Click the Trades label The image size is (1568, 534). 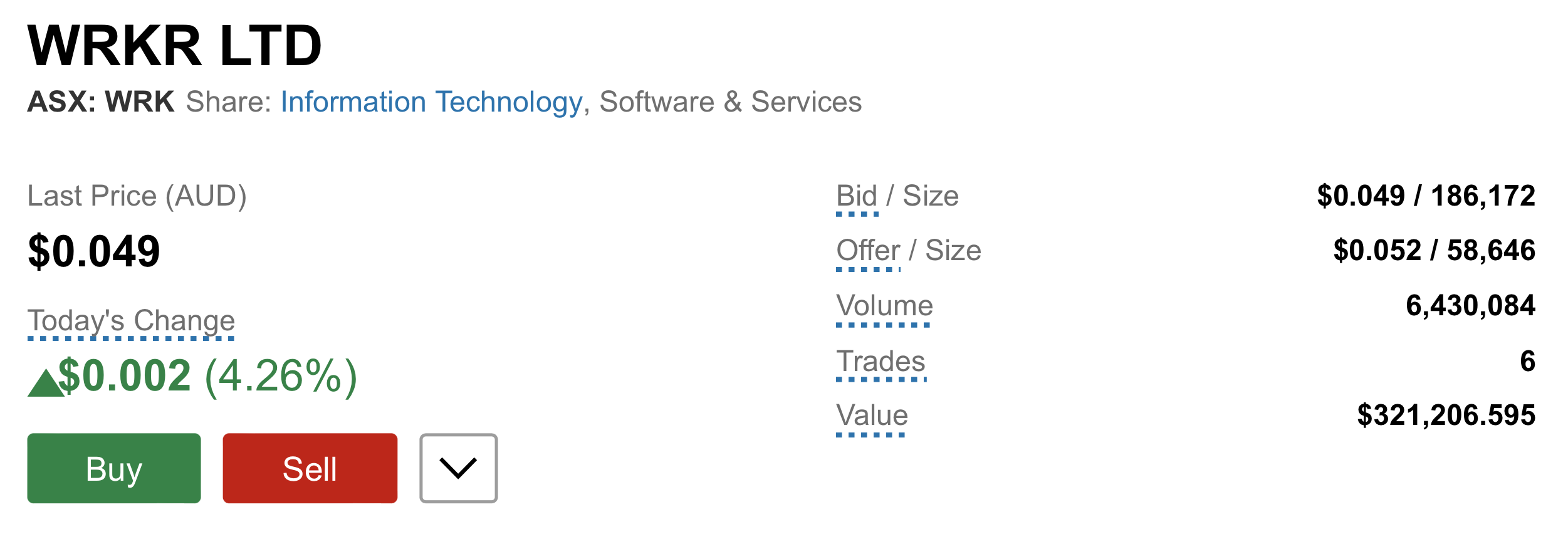coord(881,363)
